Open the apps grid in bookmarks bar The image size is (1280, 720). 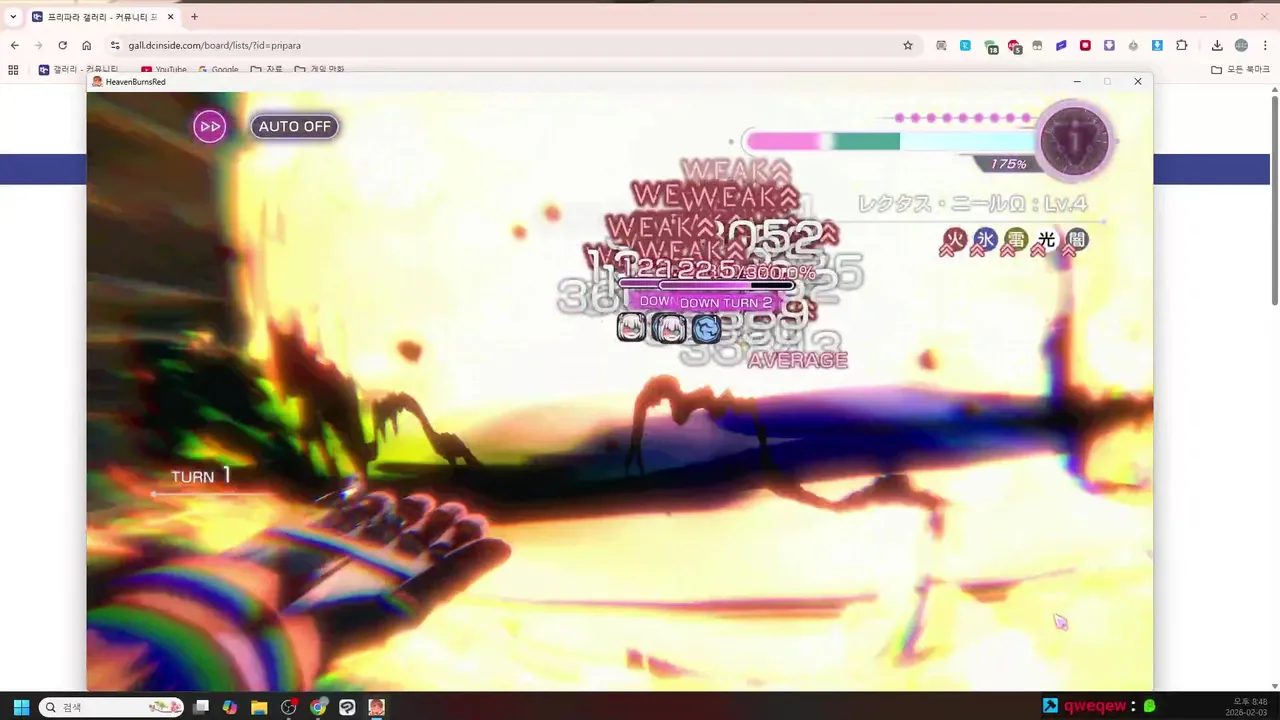click(x=13, y=70)
